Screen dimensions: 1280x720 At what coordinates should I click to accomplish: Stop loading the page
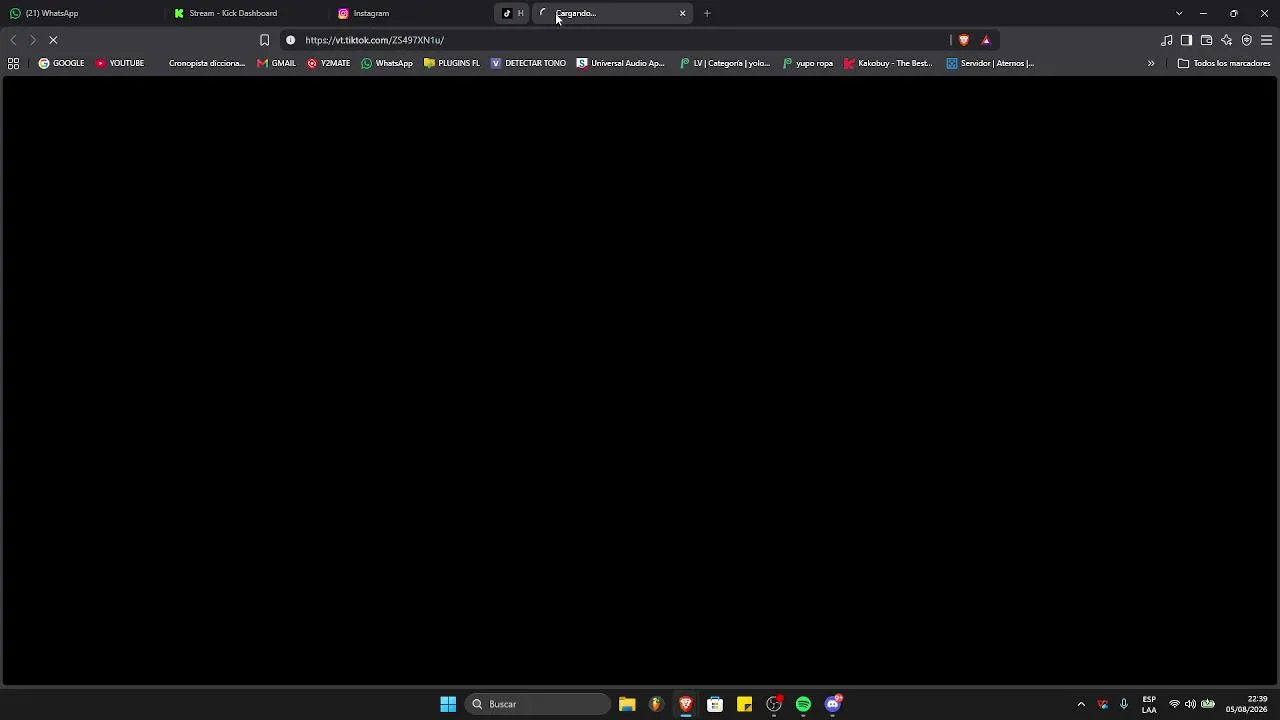coord(54,40)
